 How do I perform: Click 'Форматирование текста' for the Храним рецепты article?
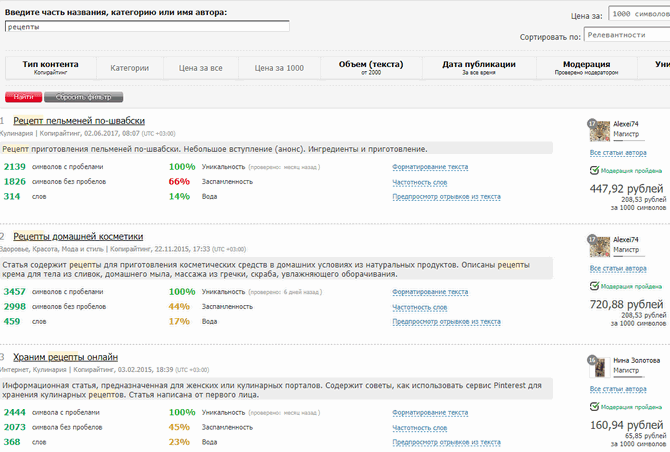[x=430, y=413]
